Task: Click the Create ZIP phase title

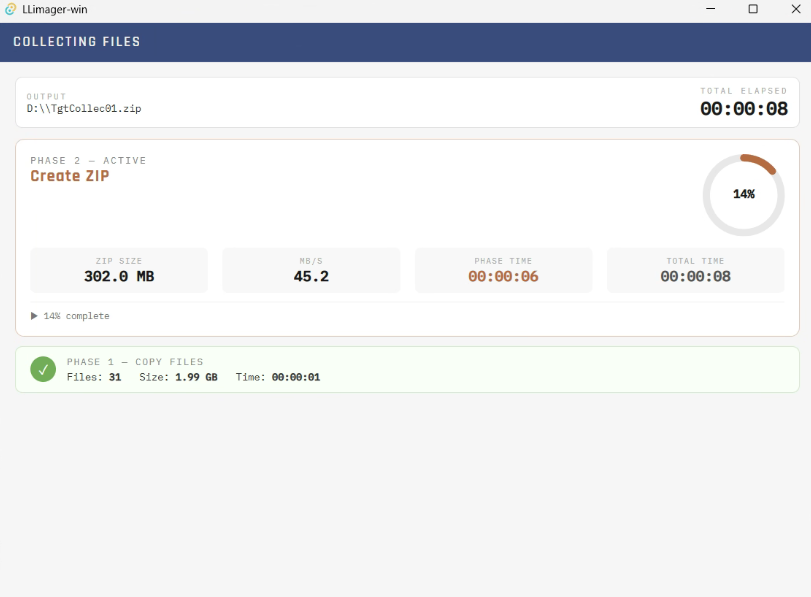Action: point(70,176)
